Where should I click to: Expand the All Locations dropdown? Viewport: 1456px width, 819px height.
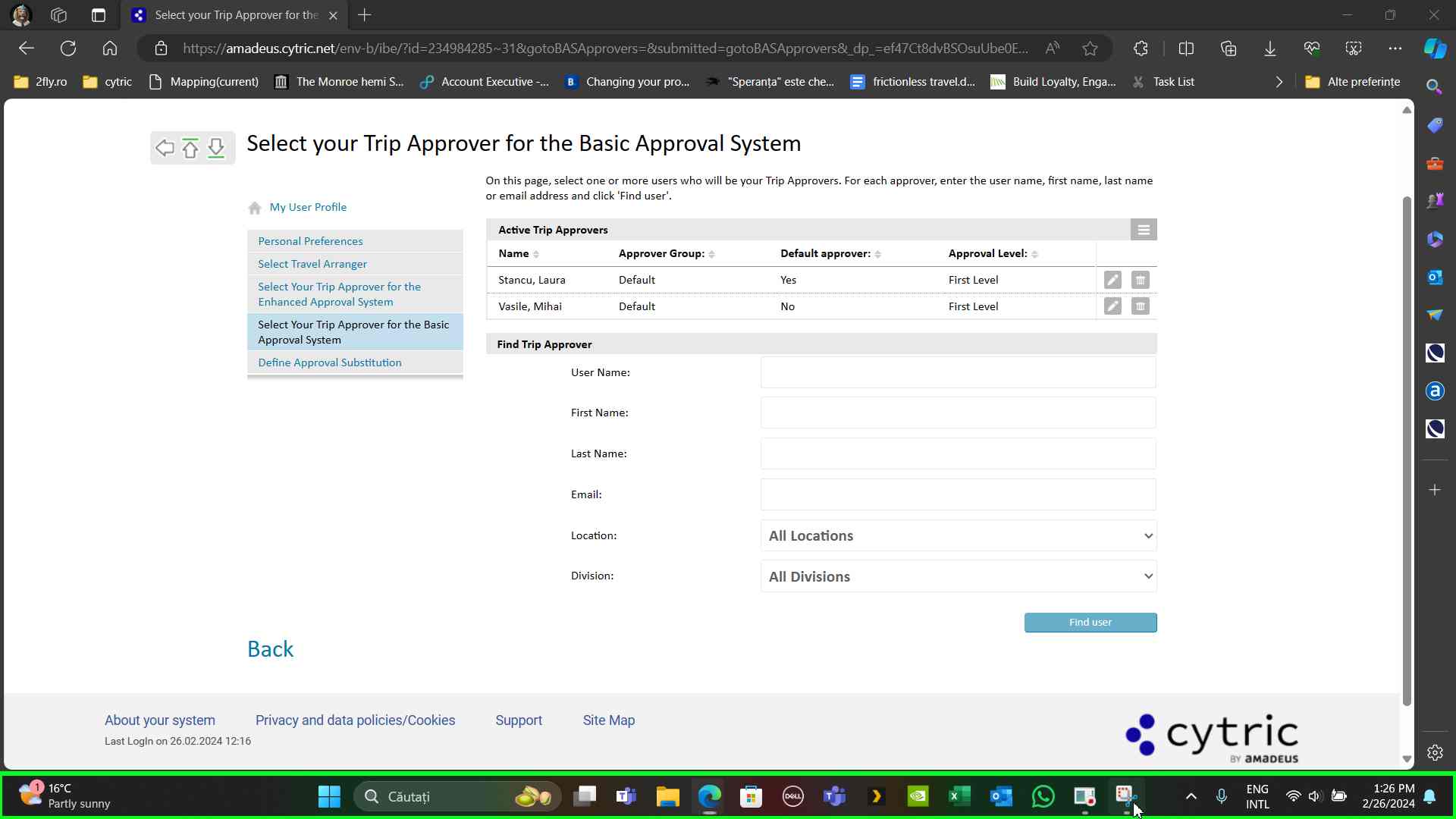958,536
